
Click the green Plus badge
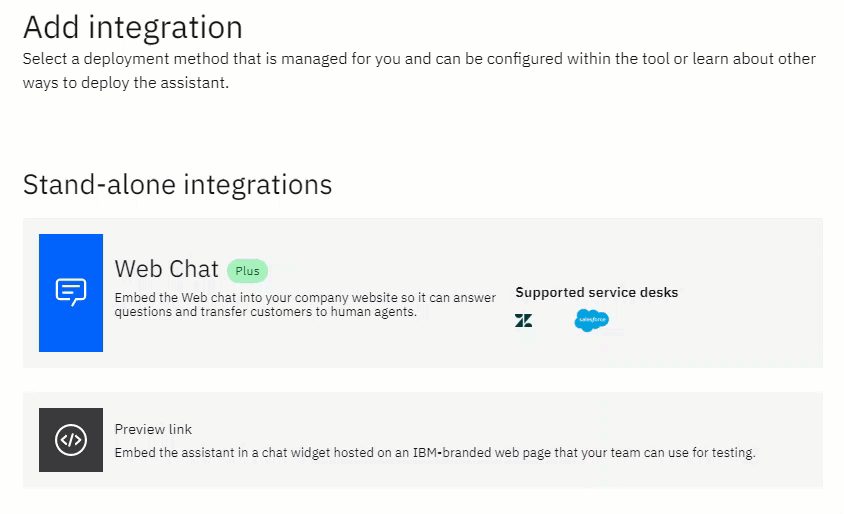click(247, 271)
